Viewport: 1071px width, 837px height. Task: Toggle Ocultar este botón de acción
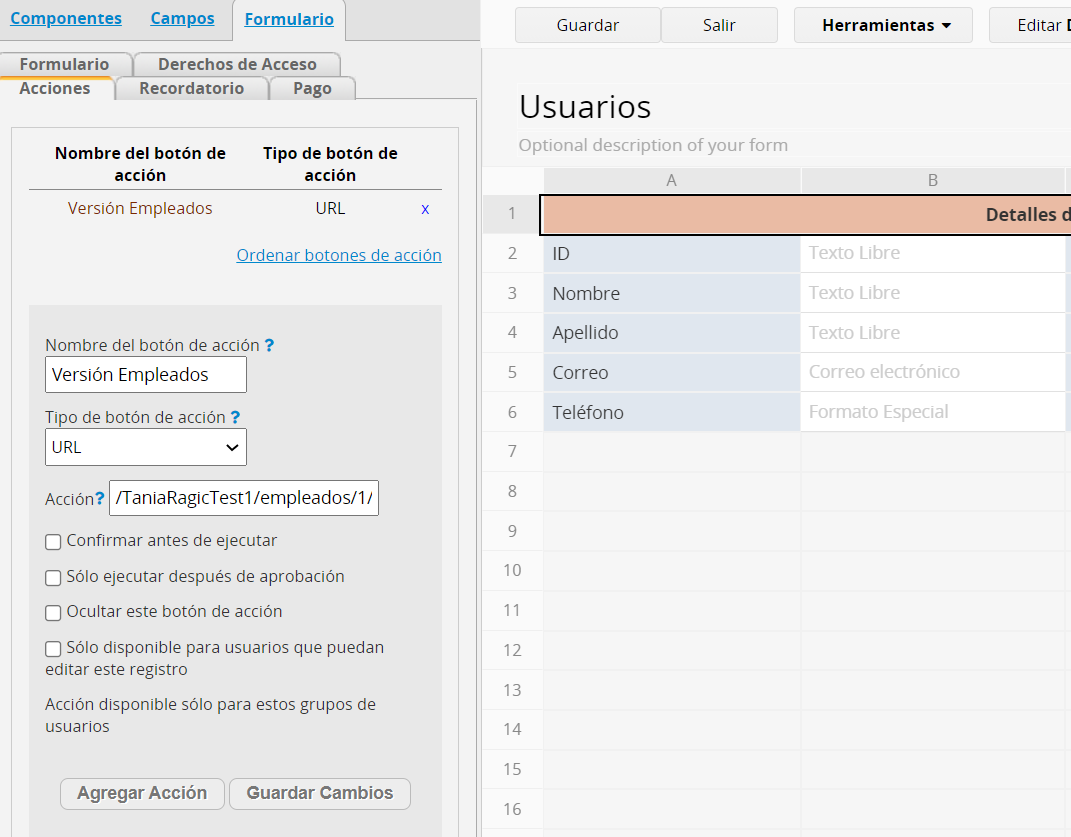pos(54,612)
